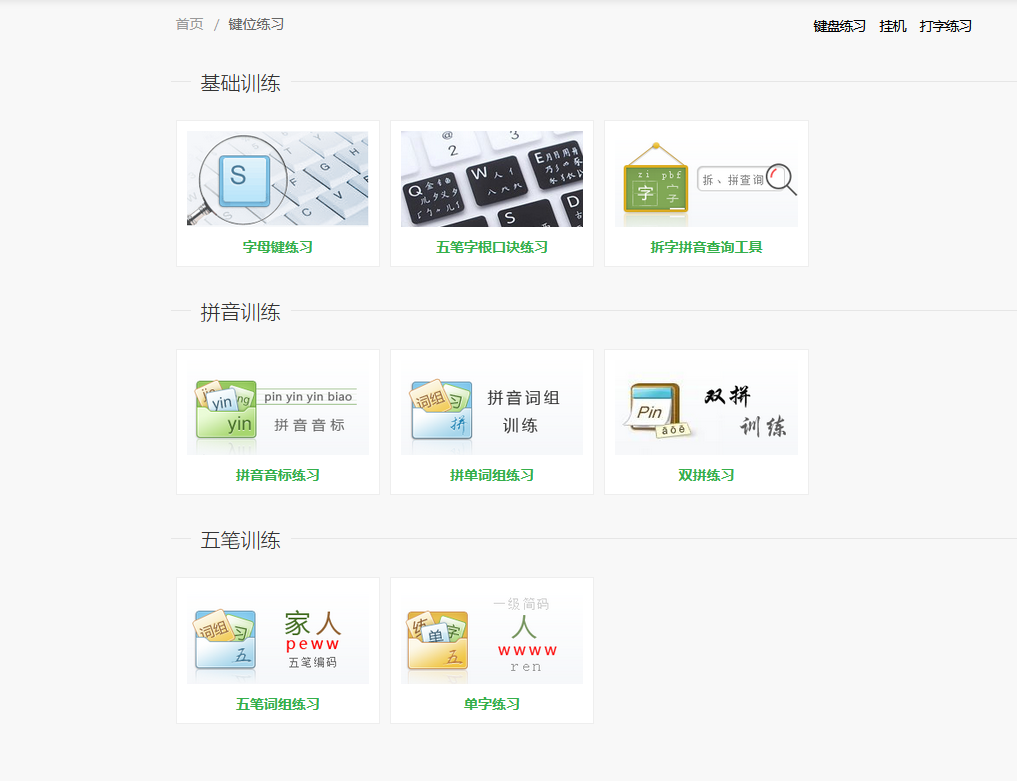
Task: Click the 五笔字根口诀练习 link
Action: [491, 247]
